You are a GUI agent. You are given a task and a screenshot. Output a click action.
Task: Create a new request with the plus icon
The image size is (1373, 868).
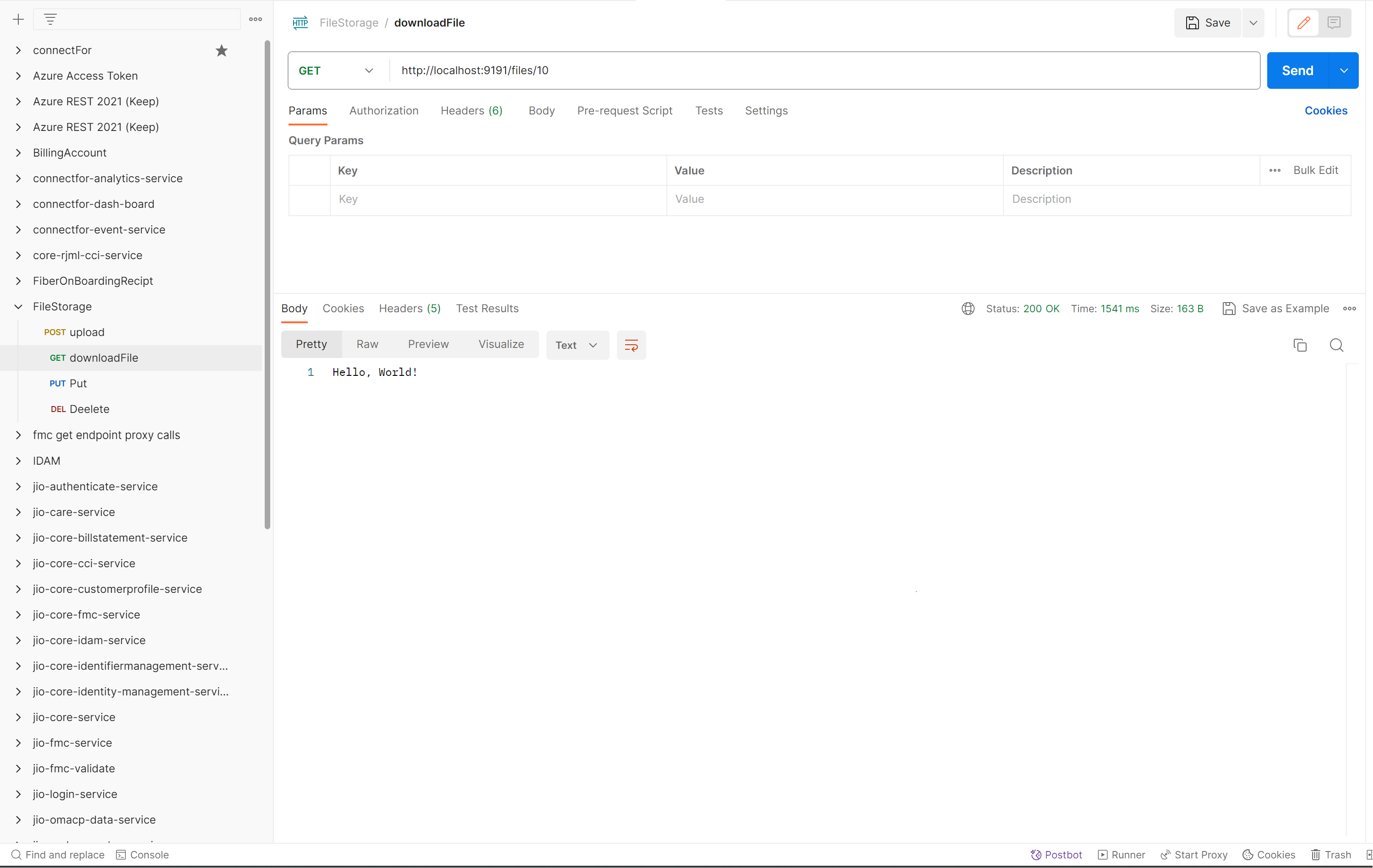pos(18,19)
